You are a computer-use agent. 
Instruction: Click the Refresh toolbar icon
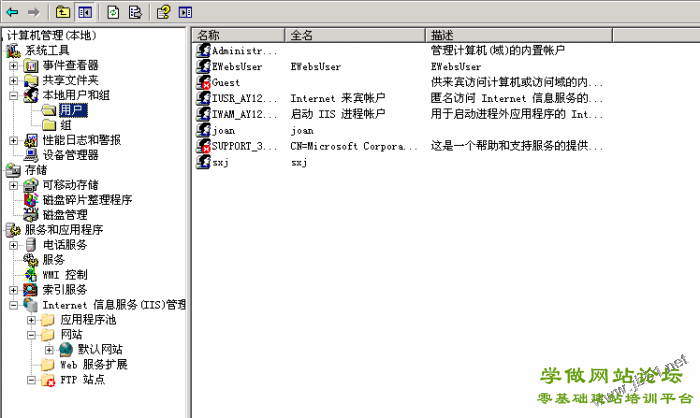coord(113,12)
